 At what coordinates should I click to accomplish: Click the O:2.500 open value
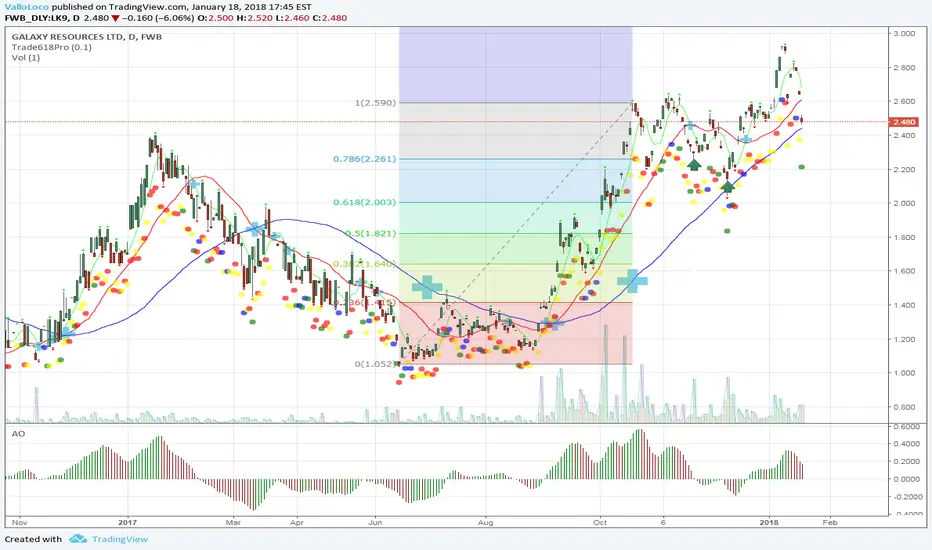click(215, 18)
